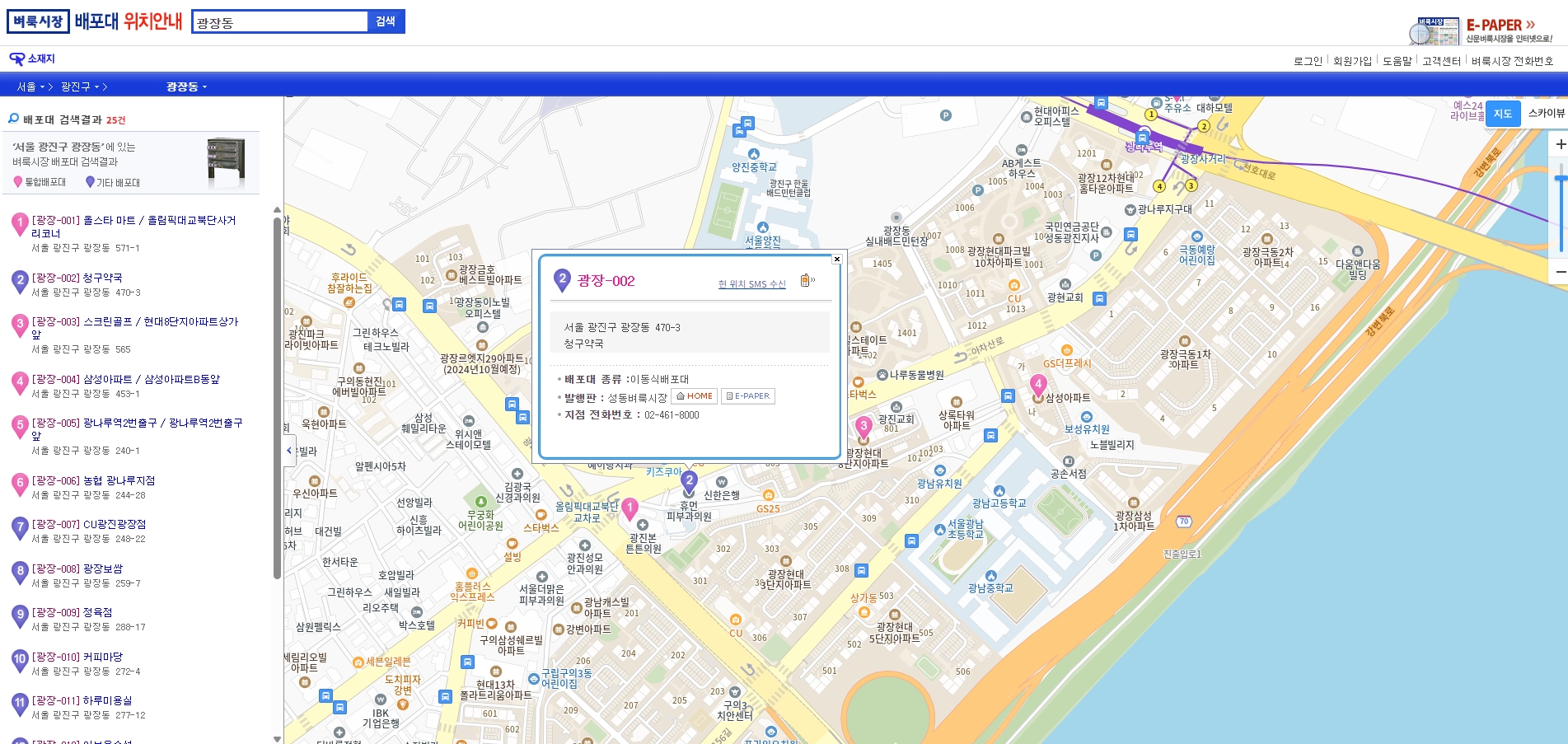1568x744 pixels.
Task: Click the 벼룩시장 logo
Action: click(38, 21)
